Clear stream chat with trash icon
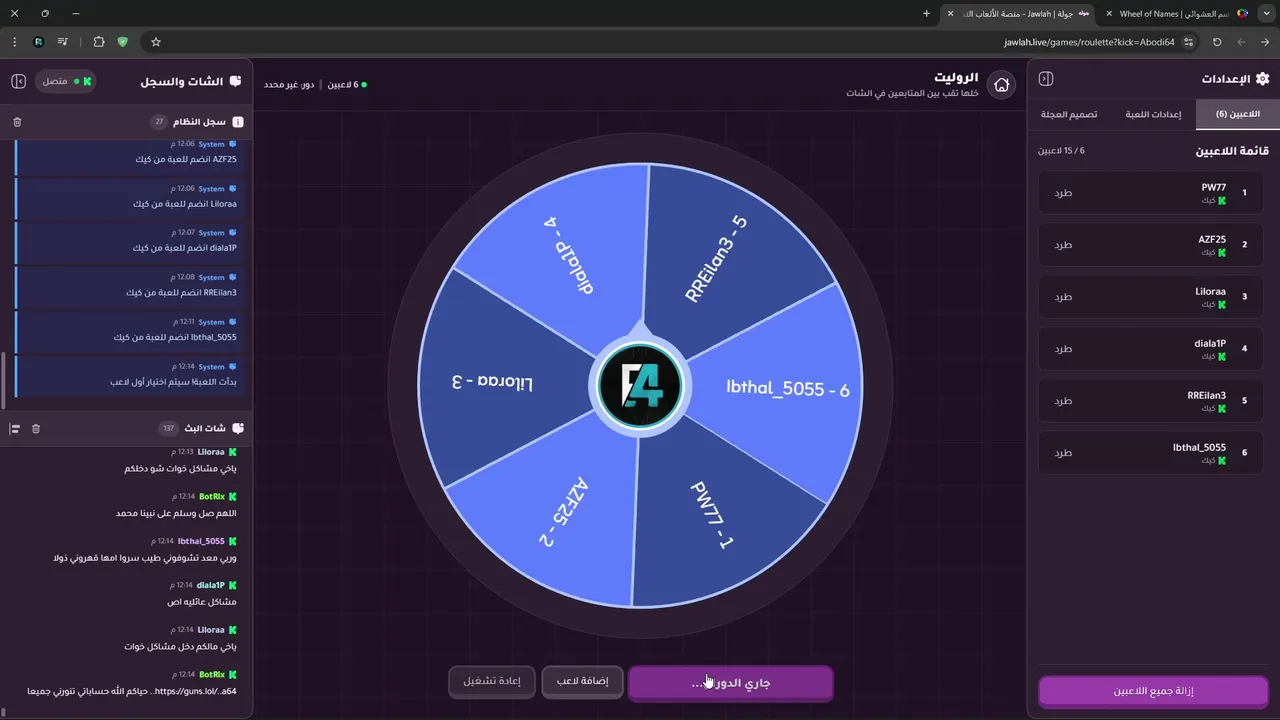Image resolution: width=1280 pixels, height=720 pixels. [x=36, y=428]
